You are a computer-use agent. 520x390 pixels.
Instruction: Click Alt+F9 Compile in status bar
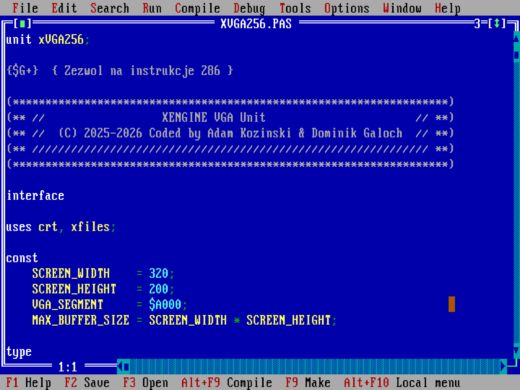point(227,382)
